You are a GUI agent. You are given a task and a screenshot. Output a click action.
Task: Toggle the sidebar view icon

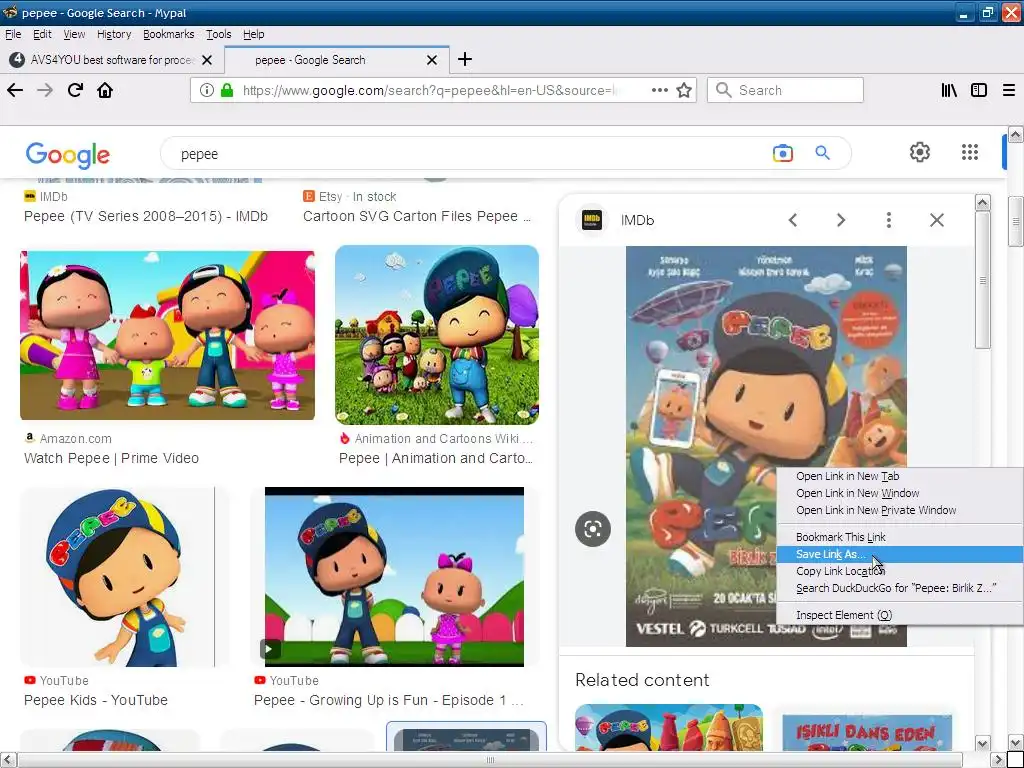(x=978, y=90)
